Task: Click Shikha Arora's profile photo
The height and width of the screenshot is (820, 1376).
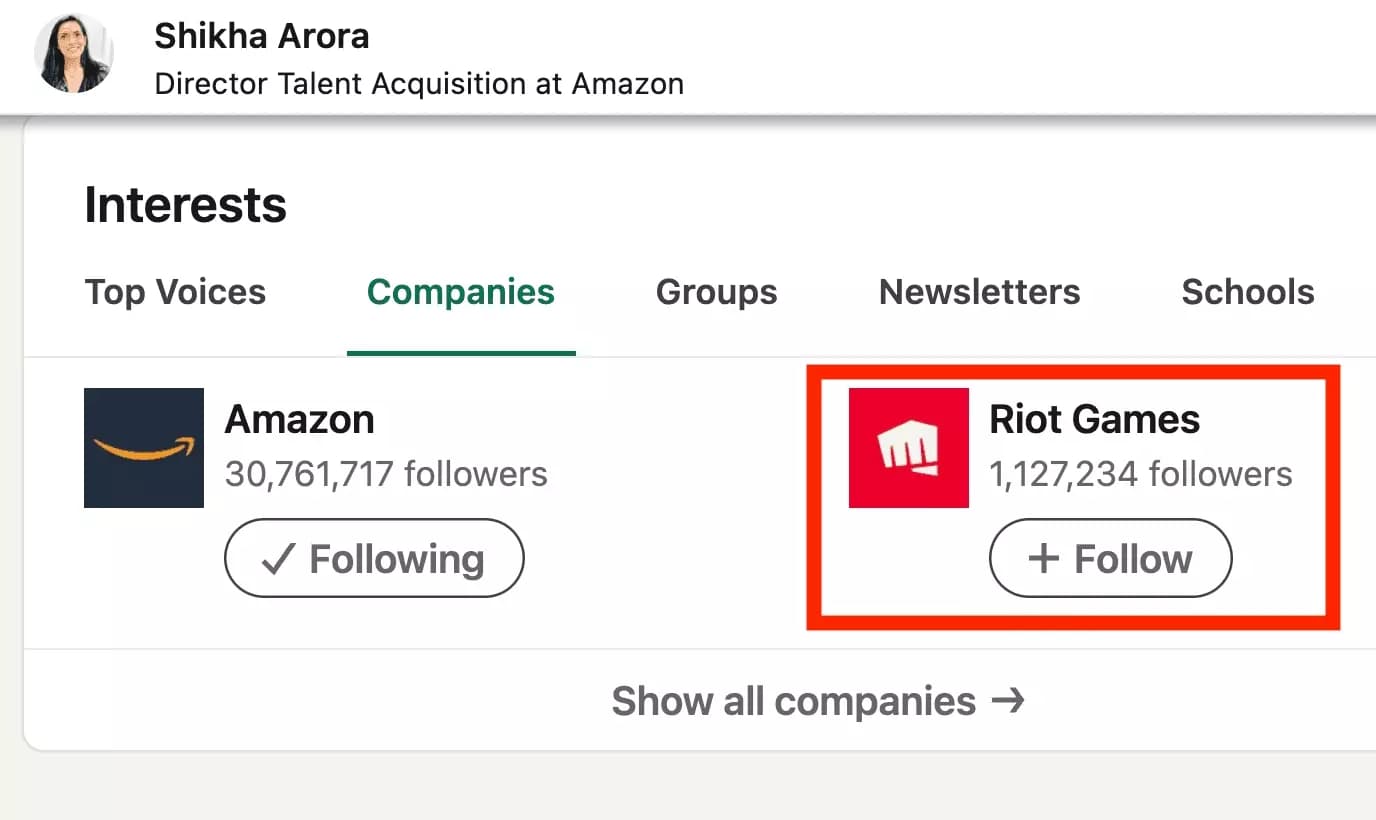Action: [x=73, y=52]
